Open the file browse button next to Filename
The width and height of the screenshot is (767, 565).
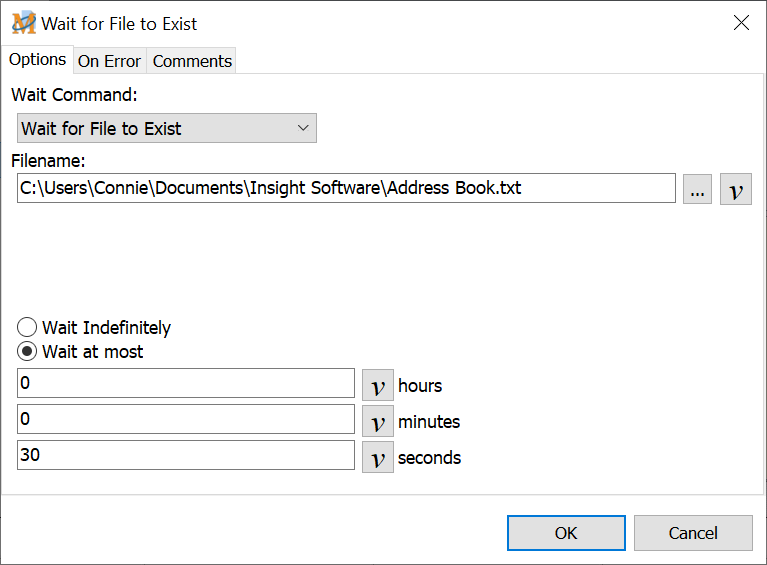pos(697,189)
